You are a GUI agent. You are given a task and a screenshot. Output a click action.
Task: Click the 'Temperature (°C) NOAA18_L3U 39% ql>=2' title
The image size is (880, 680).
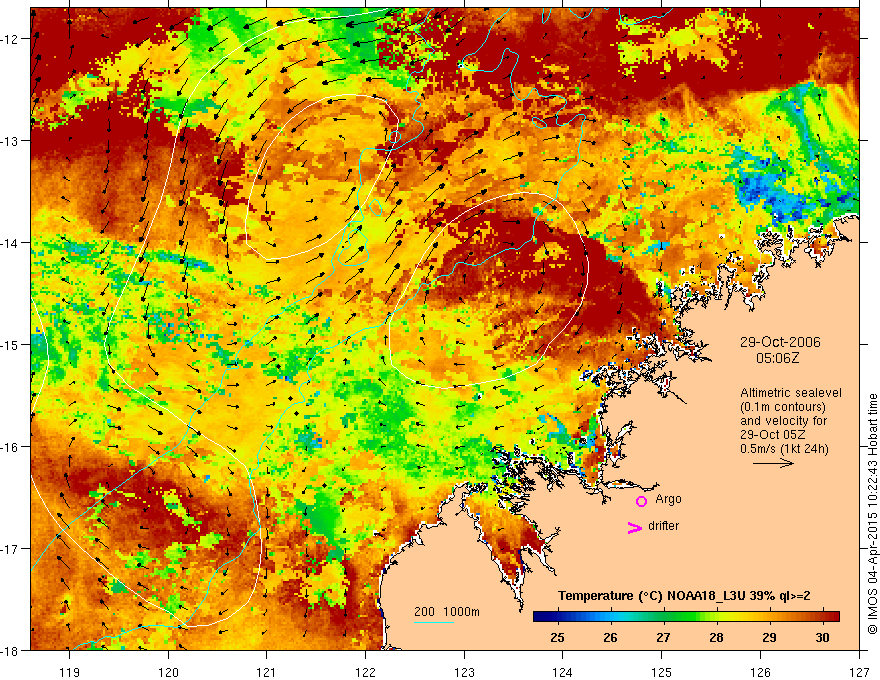point(684,596)
